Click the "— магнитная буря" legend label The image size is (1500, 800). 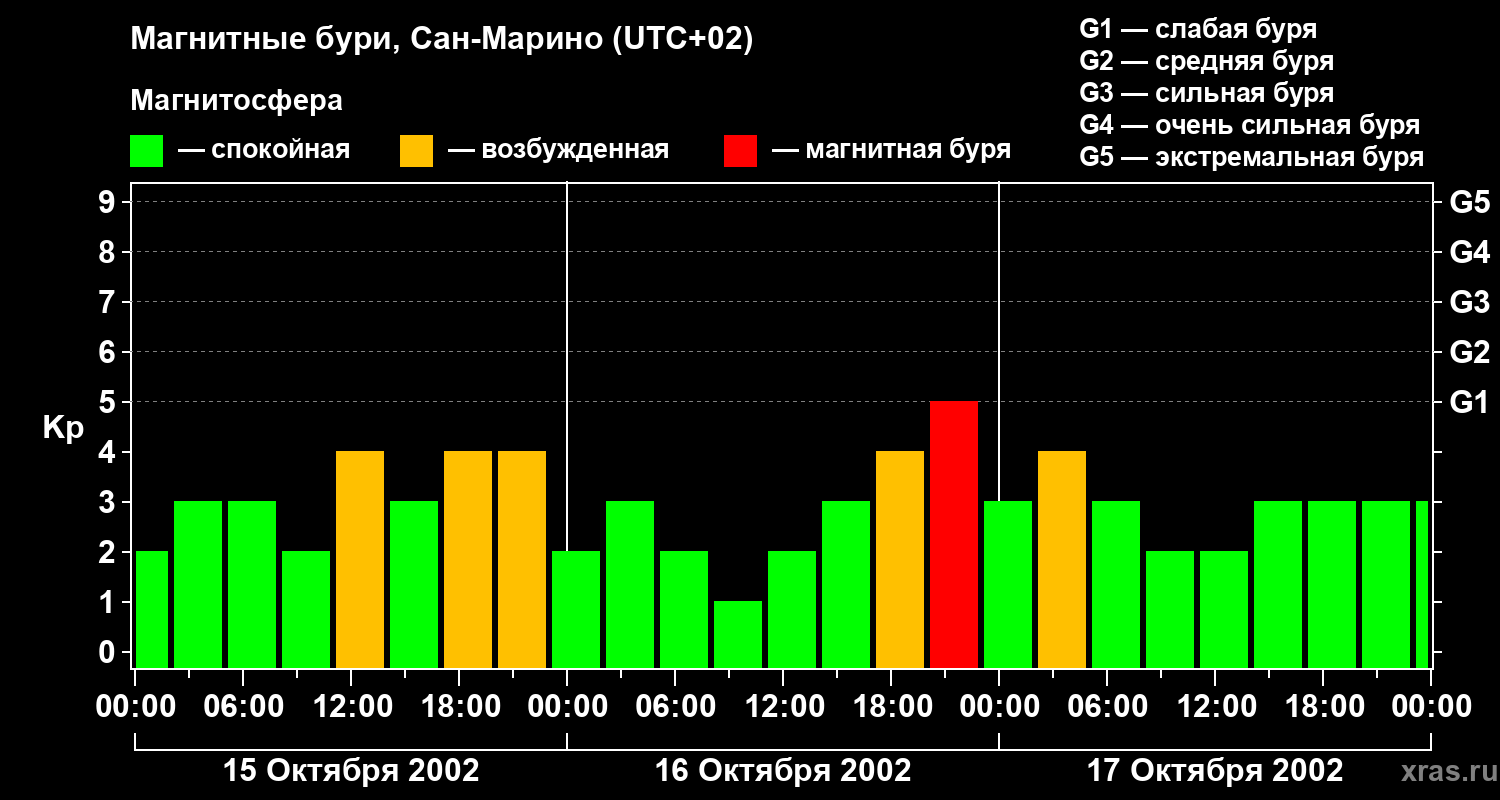[x=891, y=150]
